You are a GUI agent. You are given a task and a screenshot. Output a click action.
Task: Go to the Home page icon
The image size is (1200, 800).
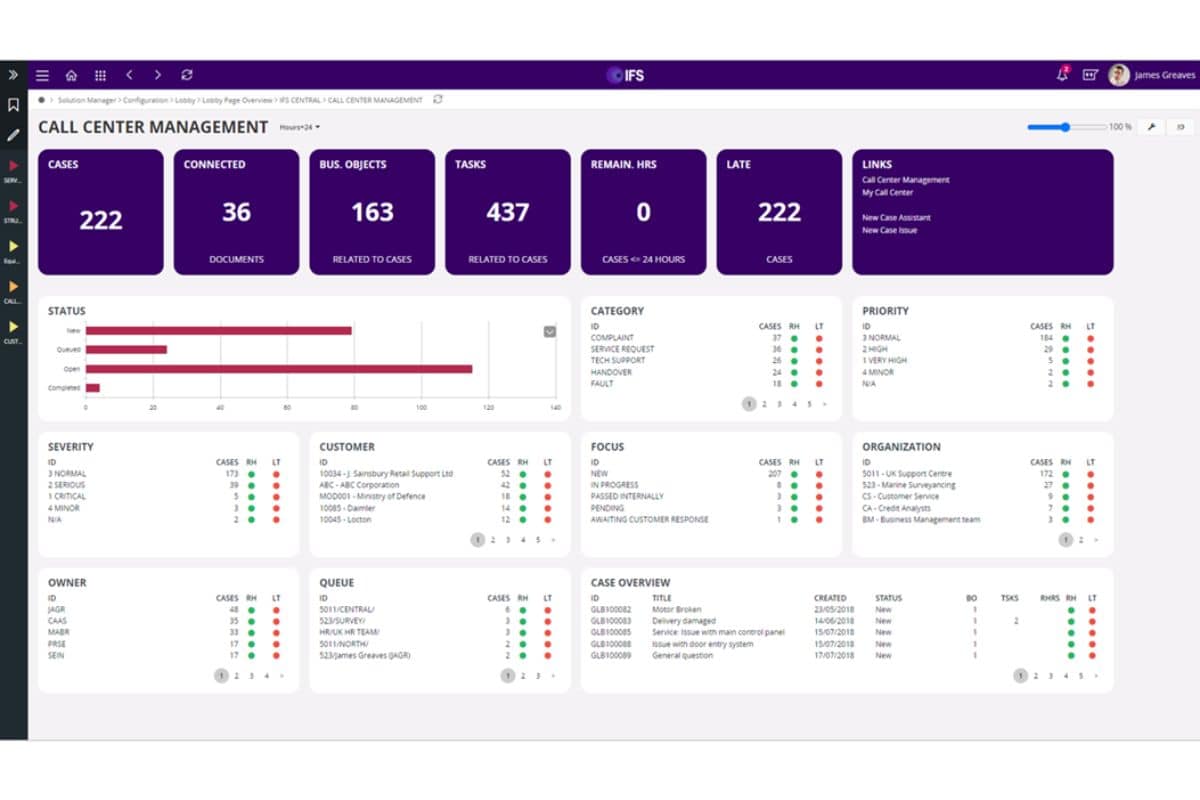tap(71, 75)
